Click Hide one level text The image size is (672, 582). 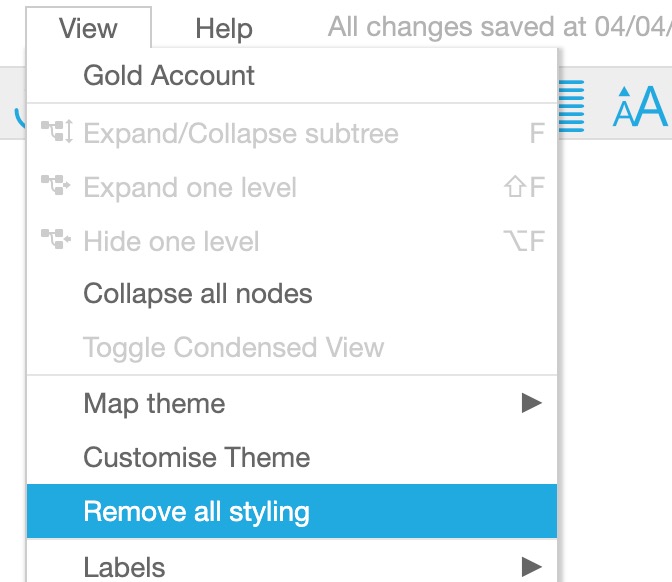[x=171, y=241]
